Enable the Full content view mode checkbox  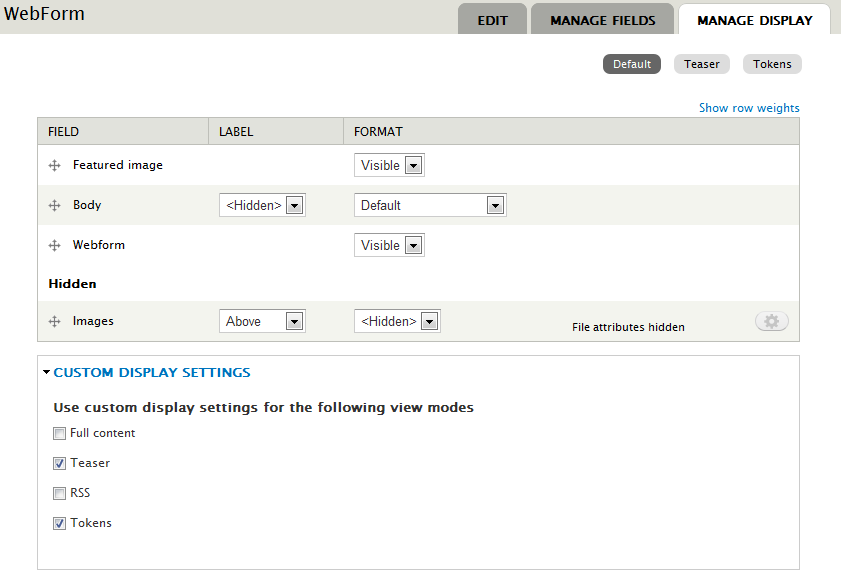pyautogui.click(x=60, y=434)
